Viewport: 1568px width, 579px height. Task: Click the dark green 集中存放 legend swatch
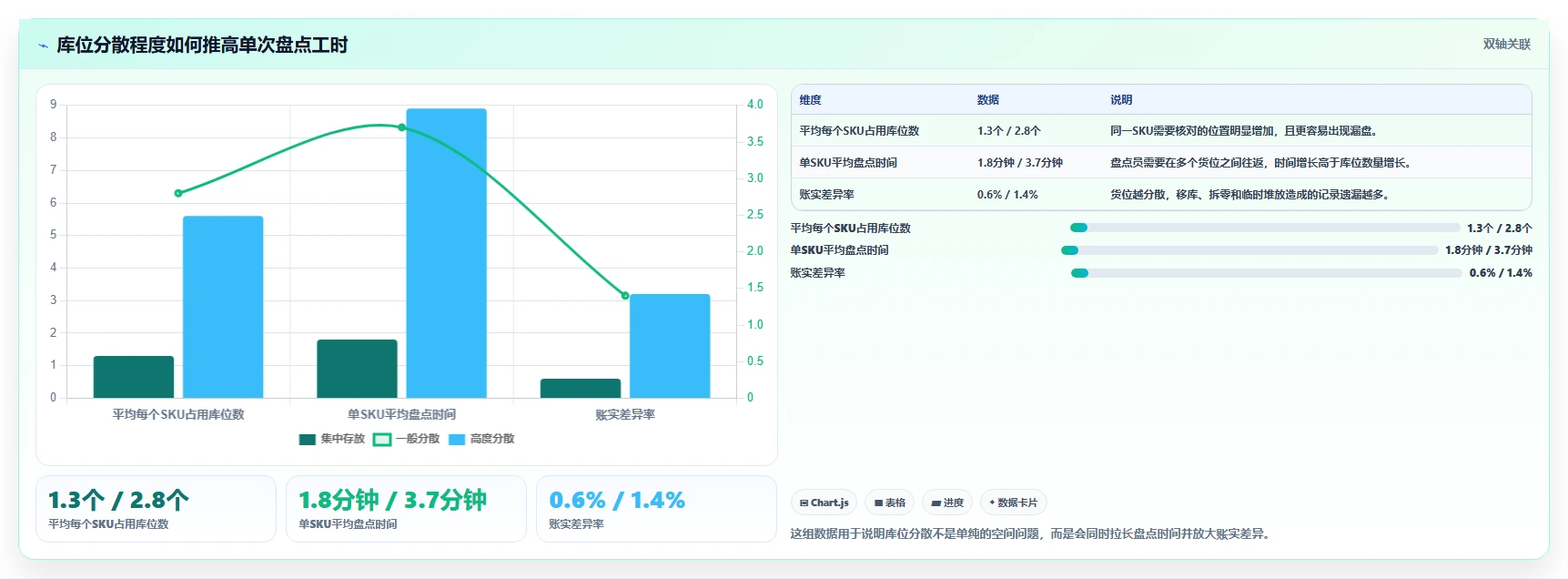pyautogui.click(x=308, y=440)
